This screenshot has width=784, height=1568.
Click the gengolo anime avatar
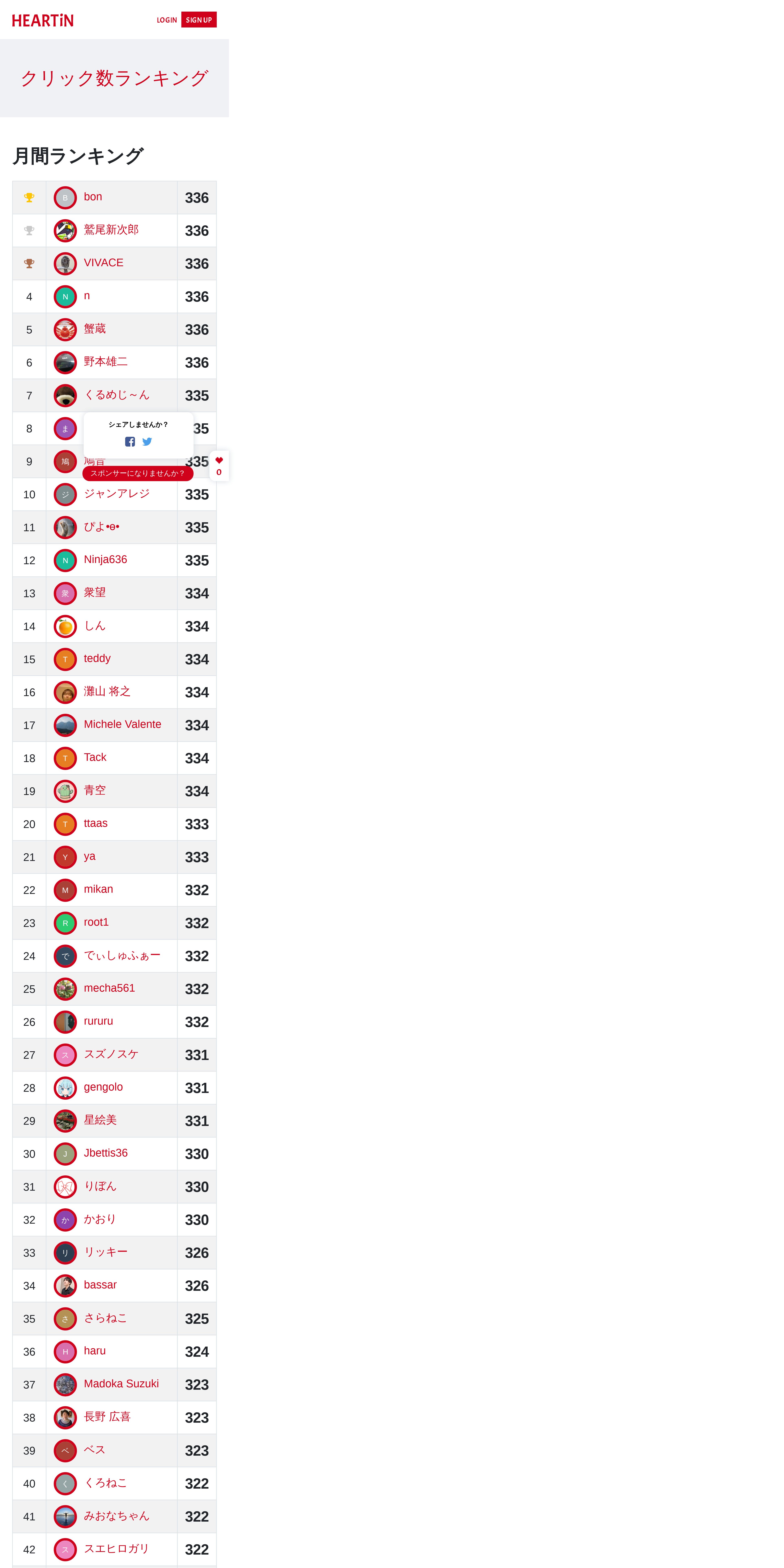[x=65, y=1088]
